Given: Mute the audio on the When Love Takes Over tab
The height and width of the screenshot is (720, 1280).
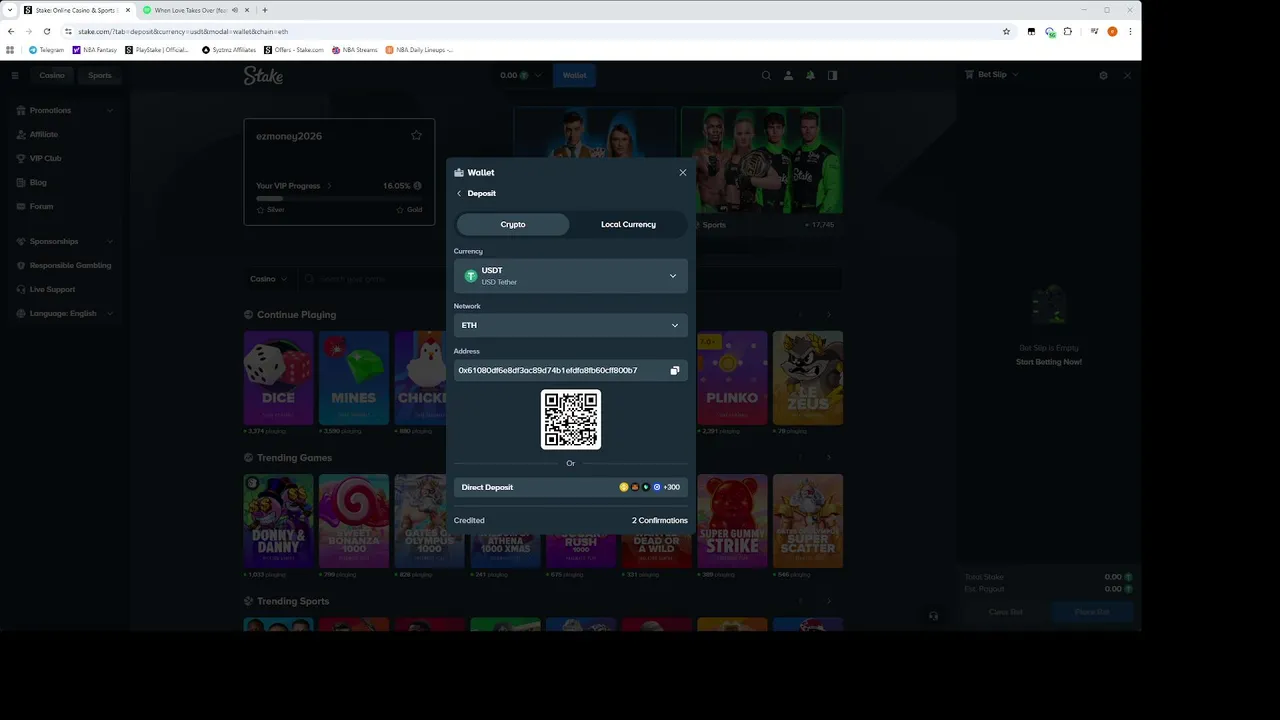Looking at the screenshot, I should point(235,10).
